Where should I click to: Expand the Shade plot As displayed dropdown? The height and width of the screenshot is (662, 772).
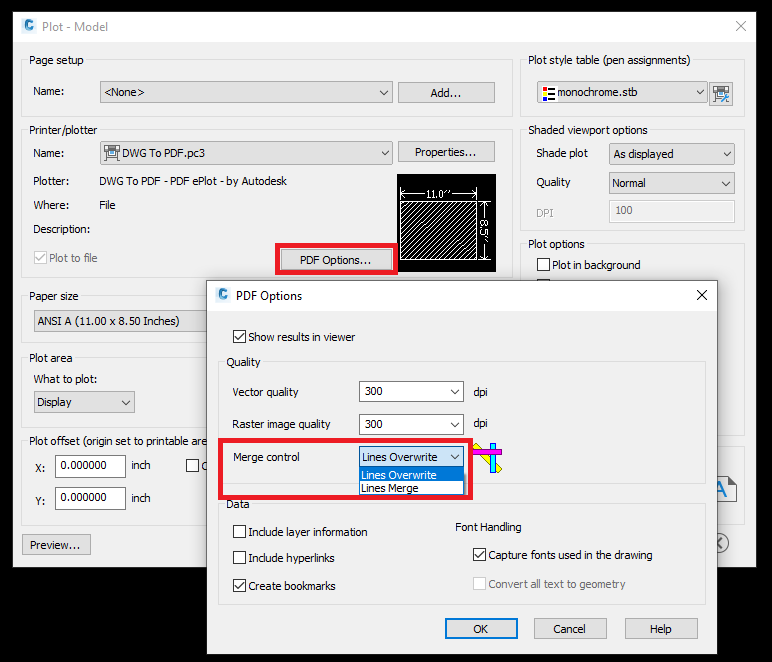click(x=672, y=154)
